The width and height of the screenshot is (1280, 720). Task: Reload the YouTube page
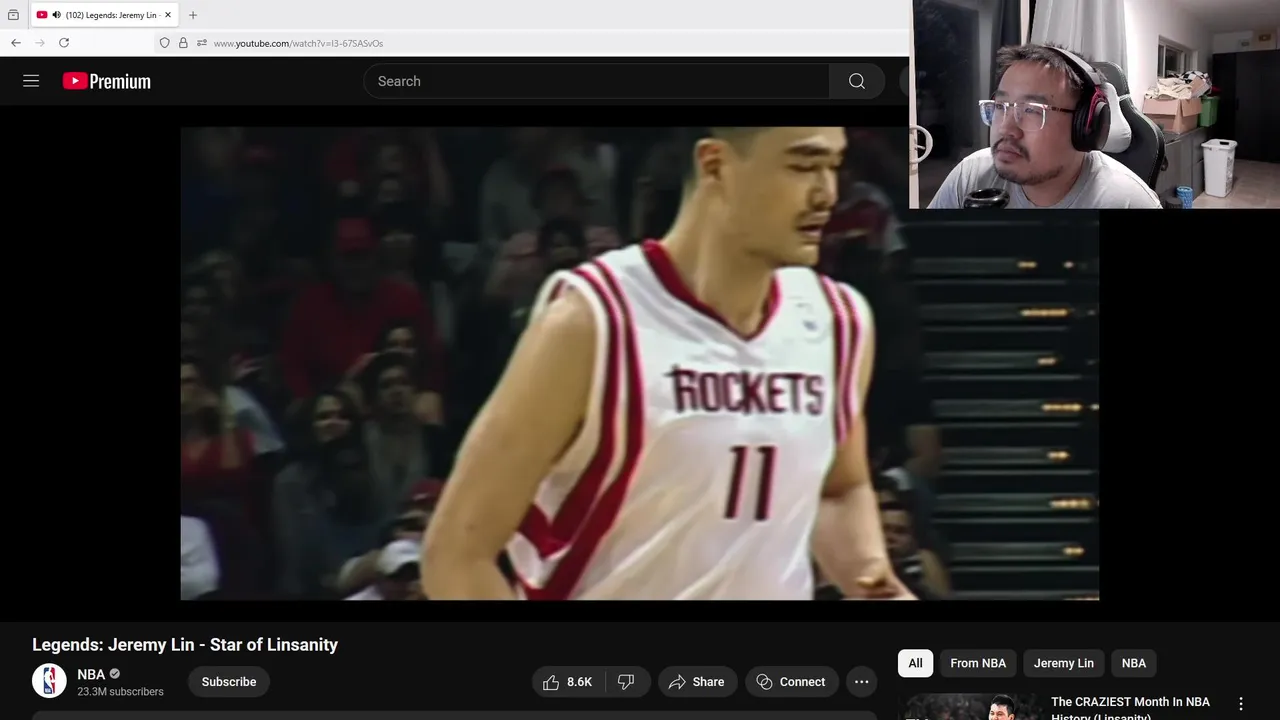click(x=64, y=43)
